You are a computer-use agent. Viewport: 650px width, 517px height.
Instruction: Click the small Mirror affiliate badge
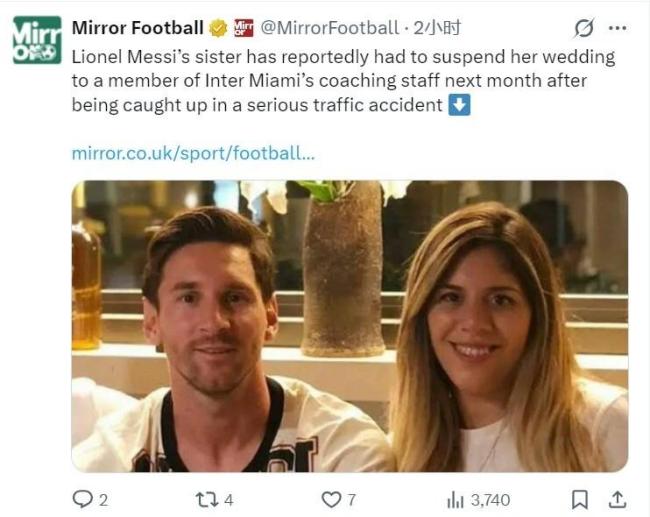(243, 28)
